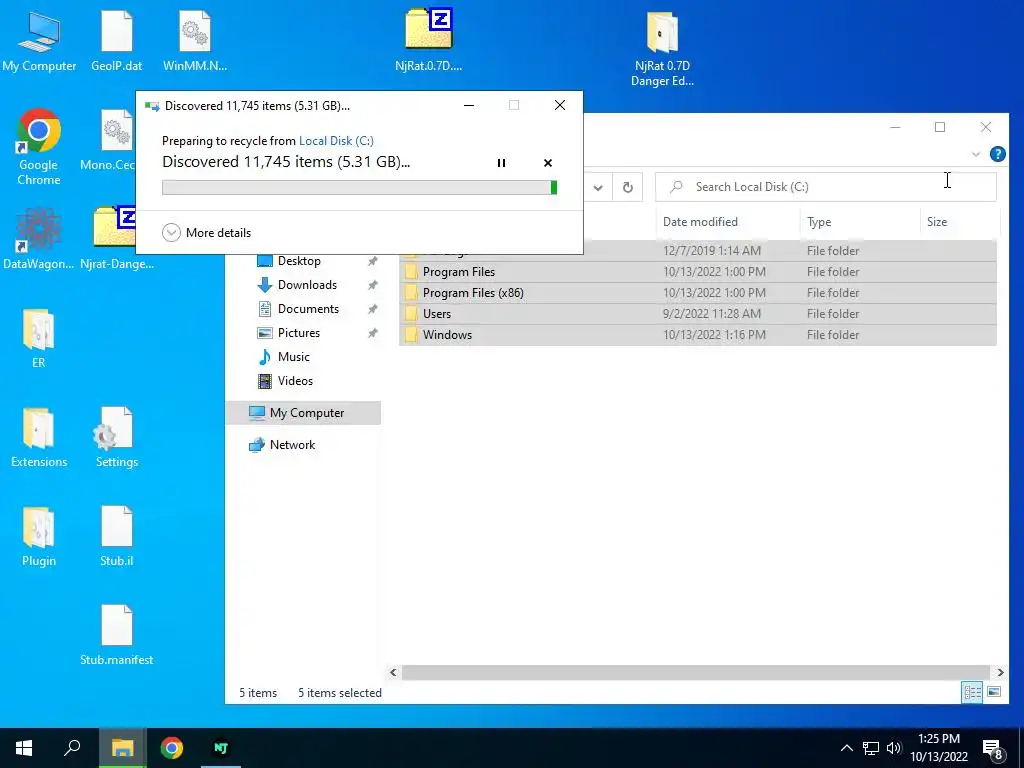Switch to details view layout
1024x768 pixels.
coord(972,692)
